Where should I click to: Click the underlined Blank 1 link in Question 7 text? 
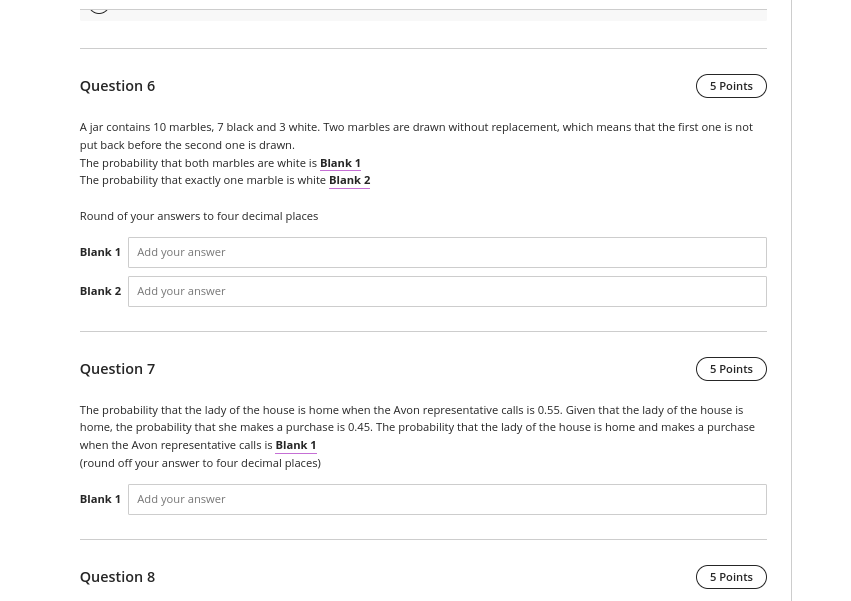coord(296,446)
